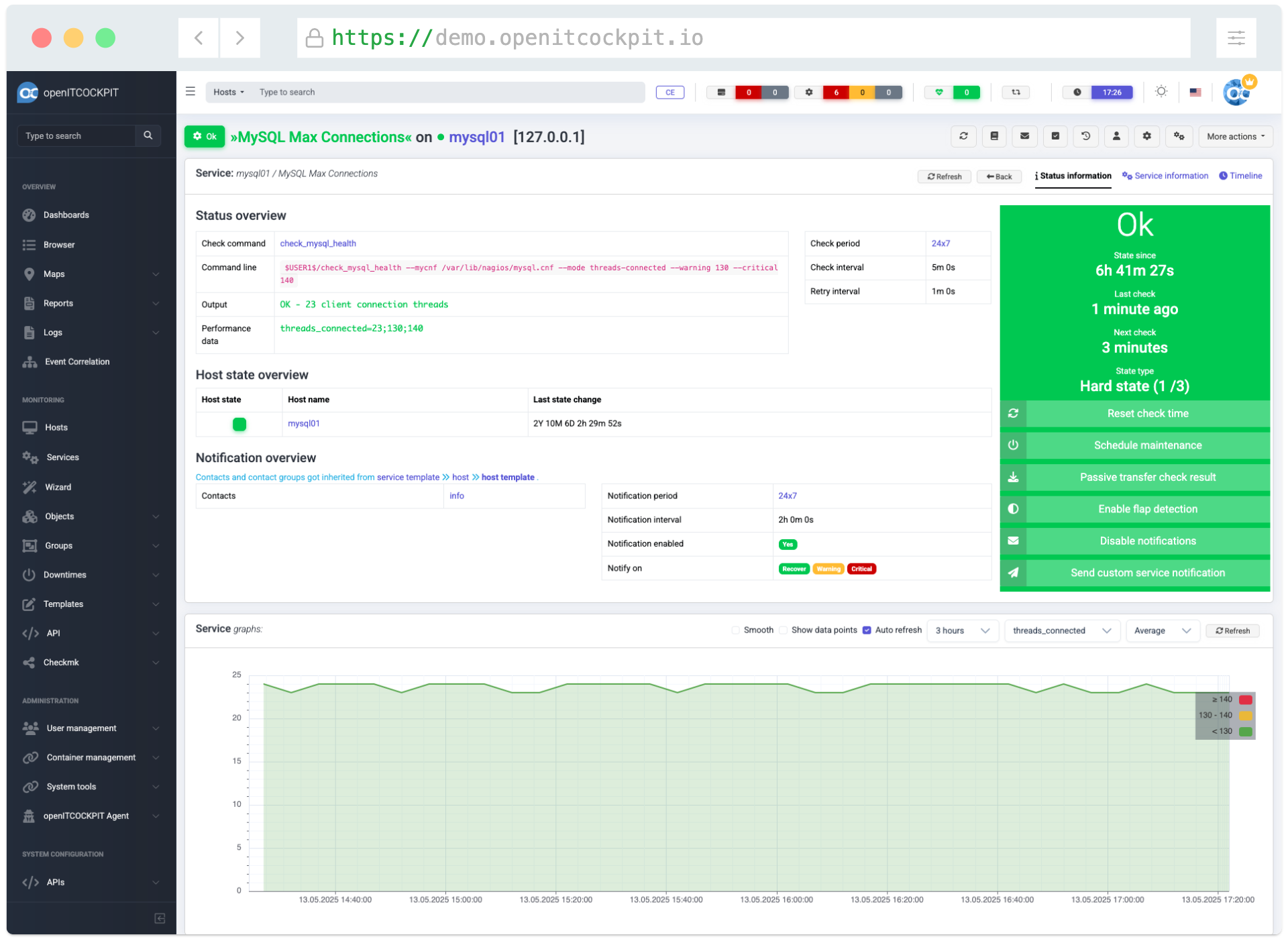
Task: Click Schedule maintenance button
Action: click(1135, 445)
